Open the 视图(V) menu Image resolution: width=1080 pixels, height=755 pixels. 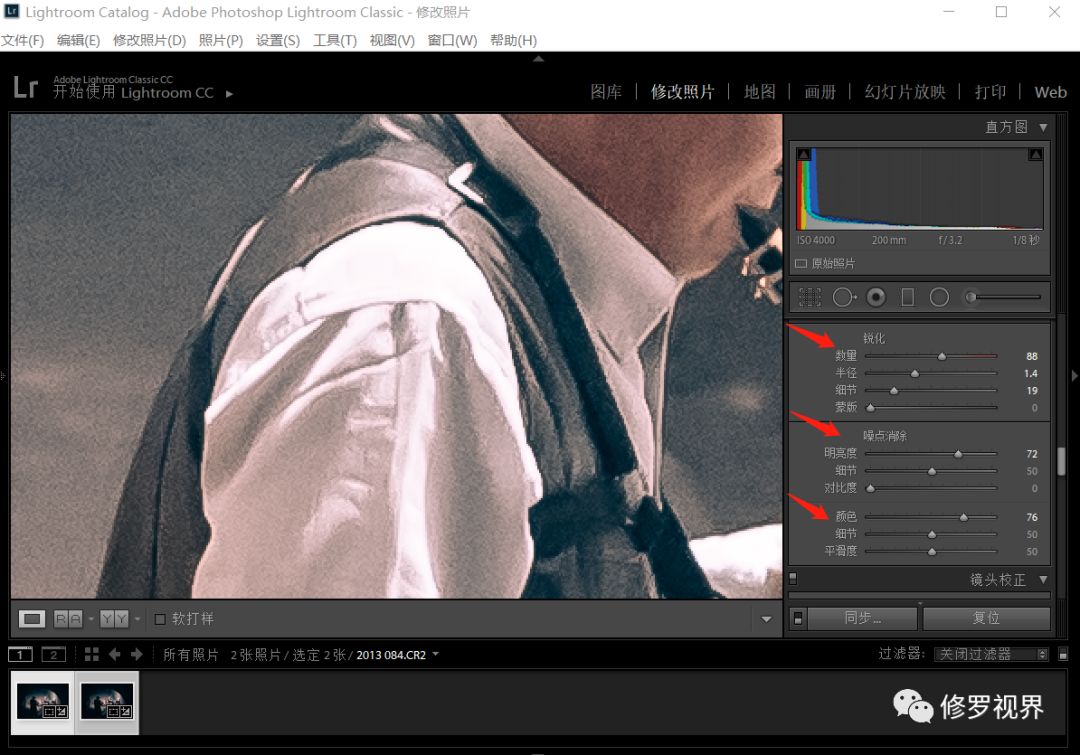[x=392, y=40]
